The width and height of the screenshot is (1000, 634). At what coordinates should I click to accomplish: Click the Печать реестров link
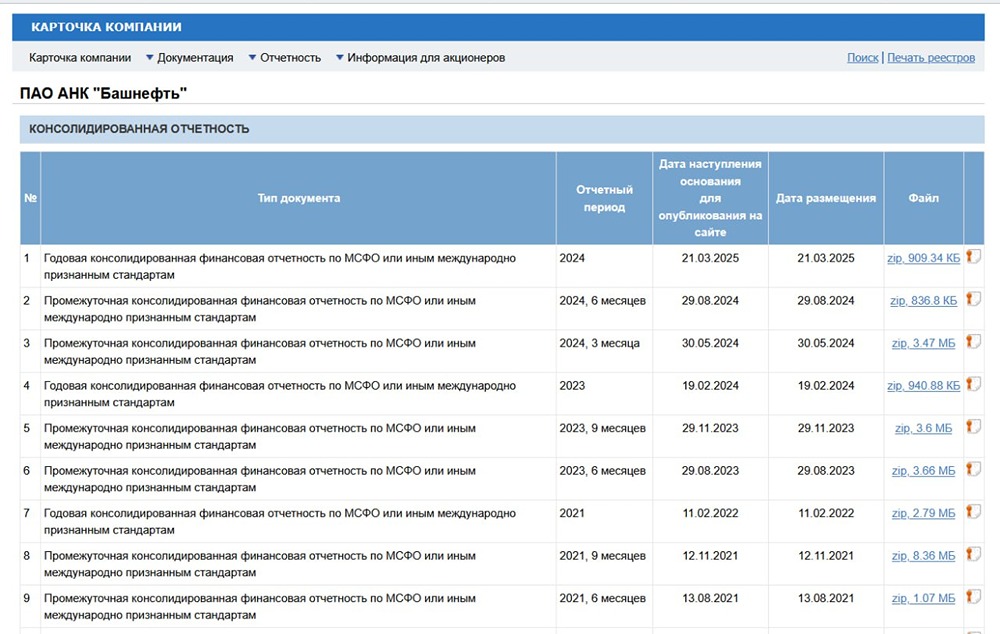[930, 58]
